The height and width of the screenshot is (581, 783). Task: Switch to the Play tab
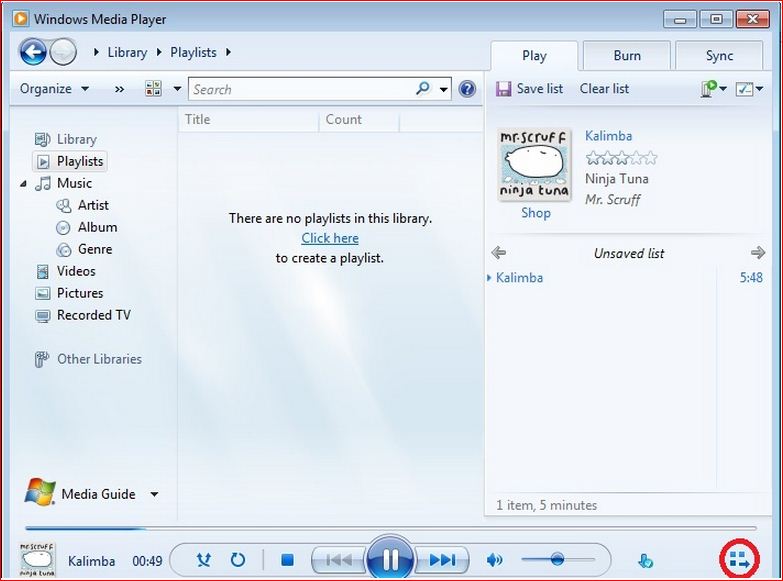534,55
